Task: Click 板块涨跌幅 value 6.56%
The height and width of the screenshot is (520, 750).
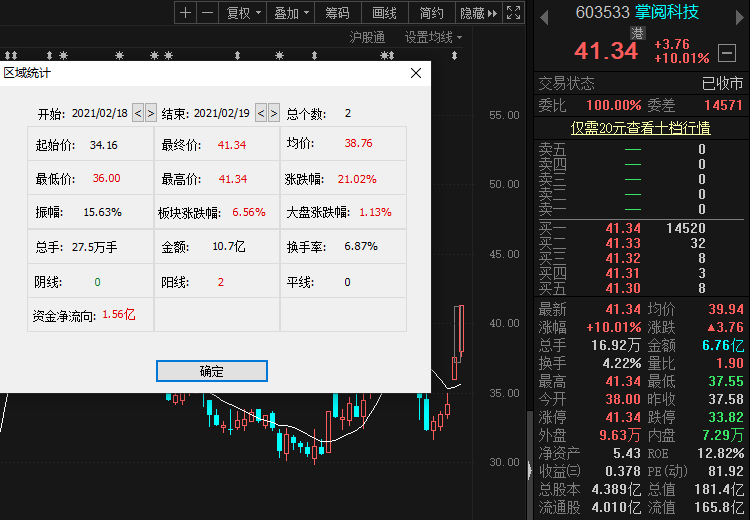Action: [x=249, y=212]
